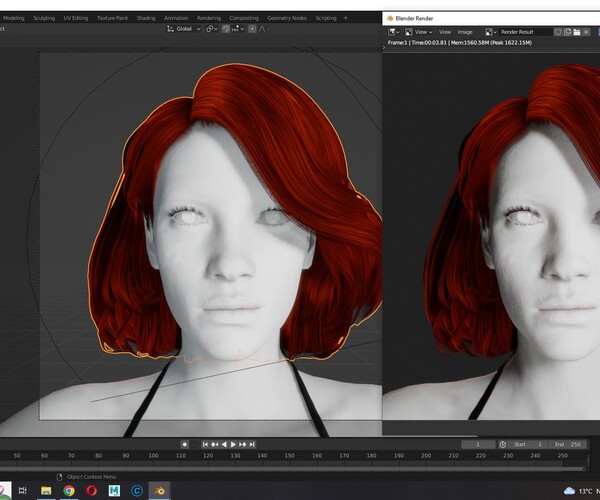The width and height of the screenshot is (600, 500).
Task: Toggle Proportional Editing
Action: tap(252, 29)
